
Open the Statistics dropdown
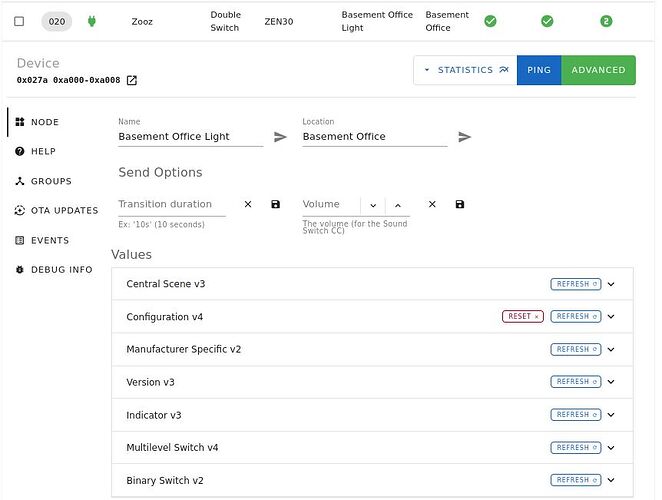tap(465, 70)
